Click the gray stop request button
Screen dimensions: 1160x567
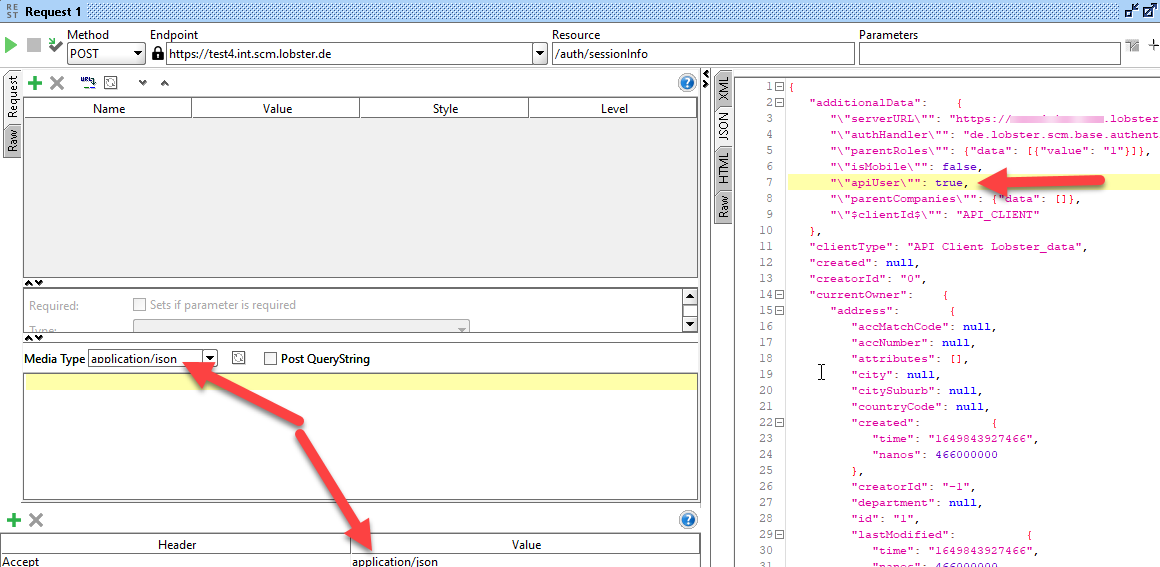[33, 45]
